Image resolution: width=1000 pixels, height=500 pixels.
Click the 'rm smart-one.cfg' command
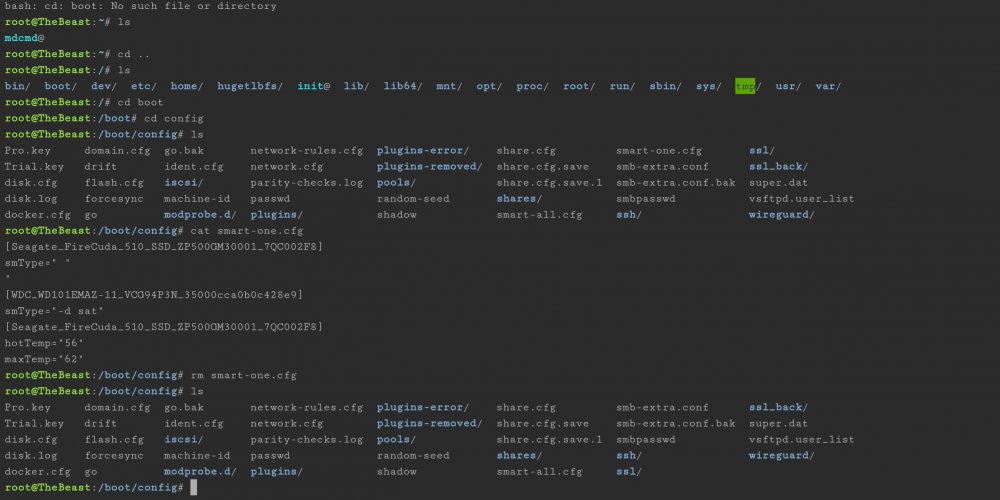tap(244, 375)
